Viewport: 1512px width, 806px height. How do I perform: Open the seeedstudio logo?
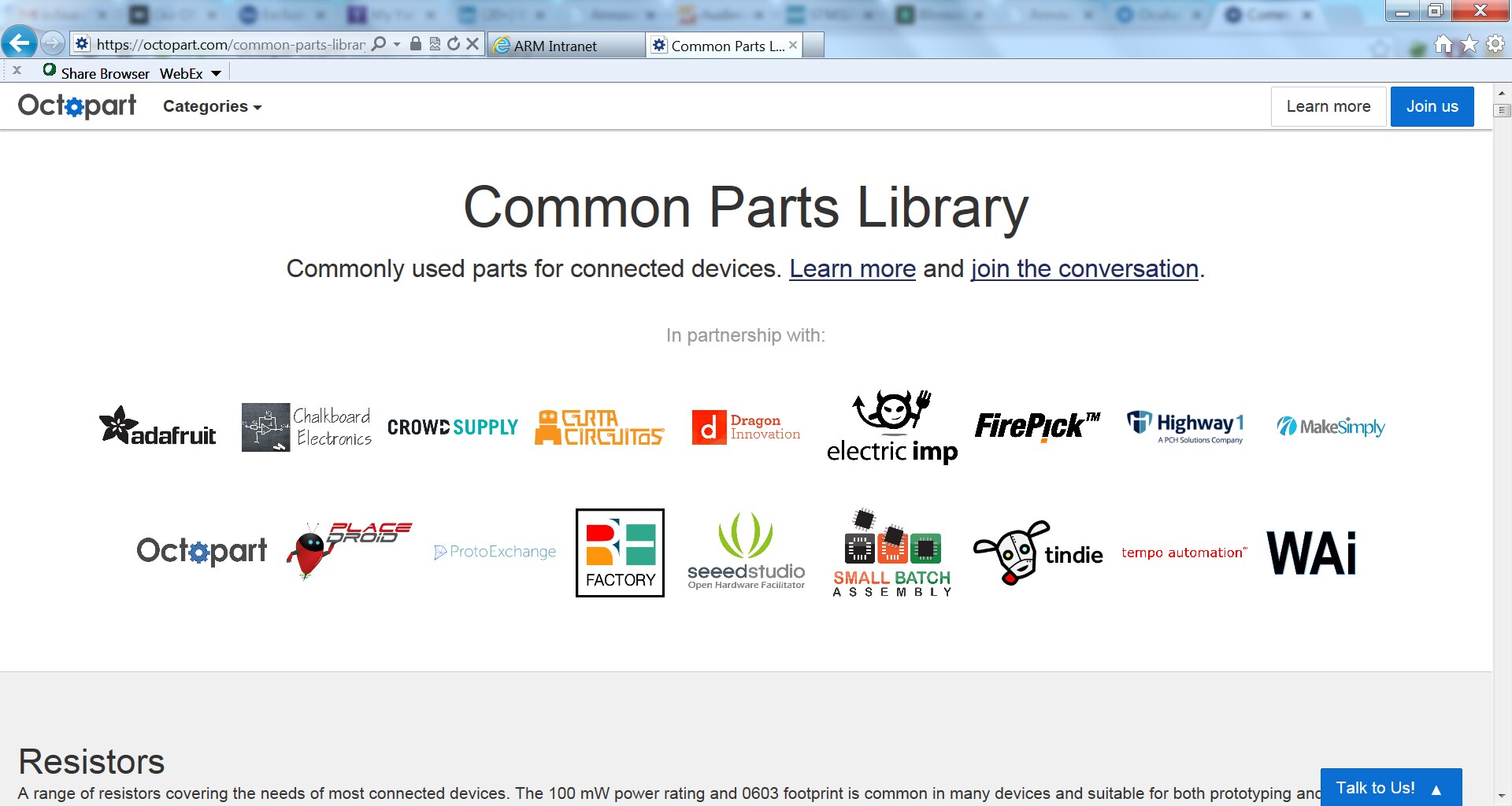pyautogui.click(x=746, y=551)
